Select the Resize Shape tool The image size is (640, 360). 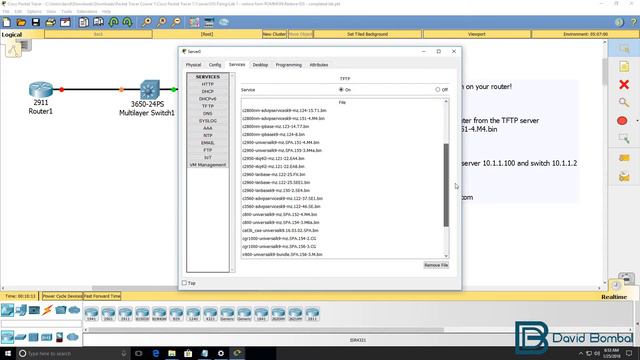point(624,139)
